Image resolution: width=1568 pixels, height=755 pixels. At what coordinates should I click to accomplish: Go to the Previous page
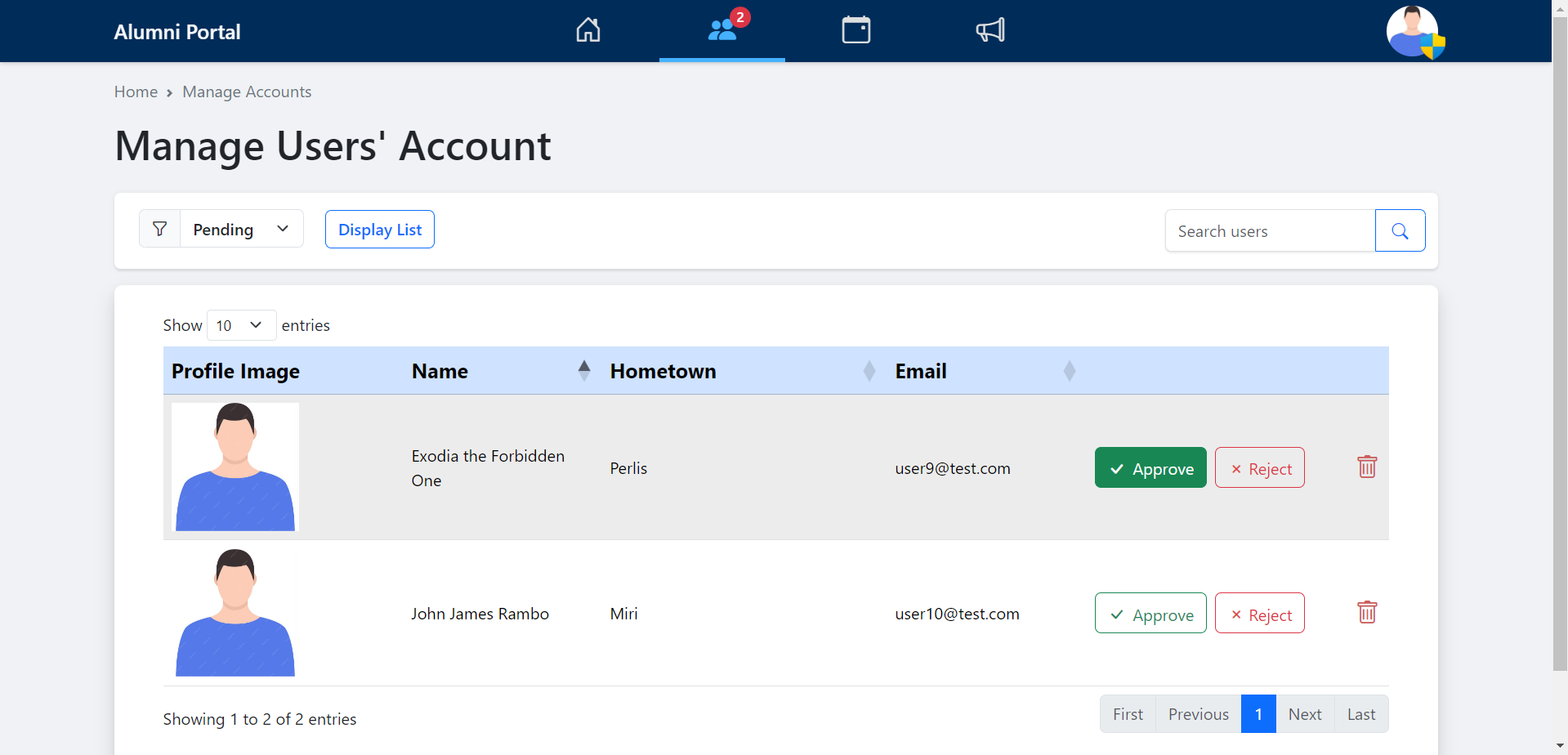pos(1199,714)
